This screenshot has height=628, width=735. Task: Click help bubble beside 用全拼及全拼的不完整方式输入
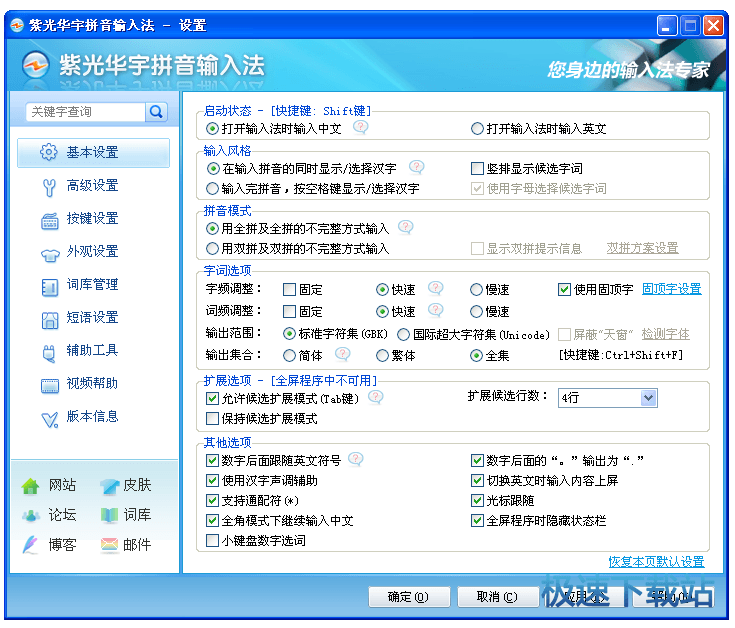pos(405,227)
